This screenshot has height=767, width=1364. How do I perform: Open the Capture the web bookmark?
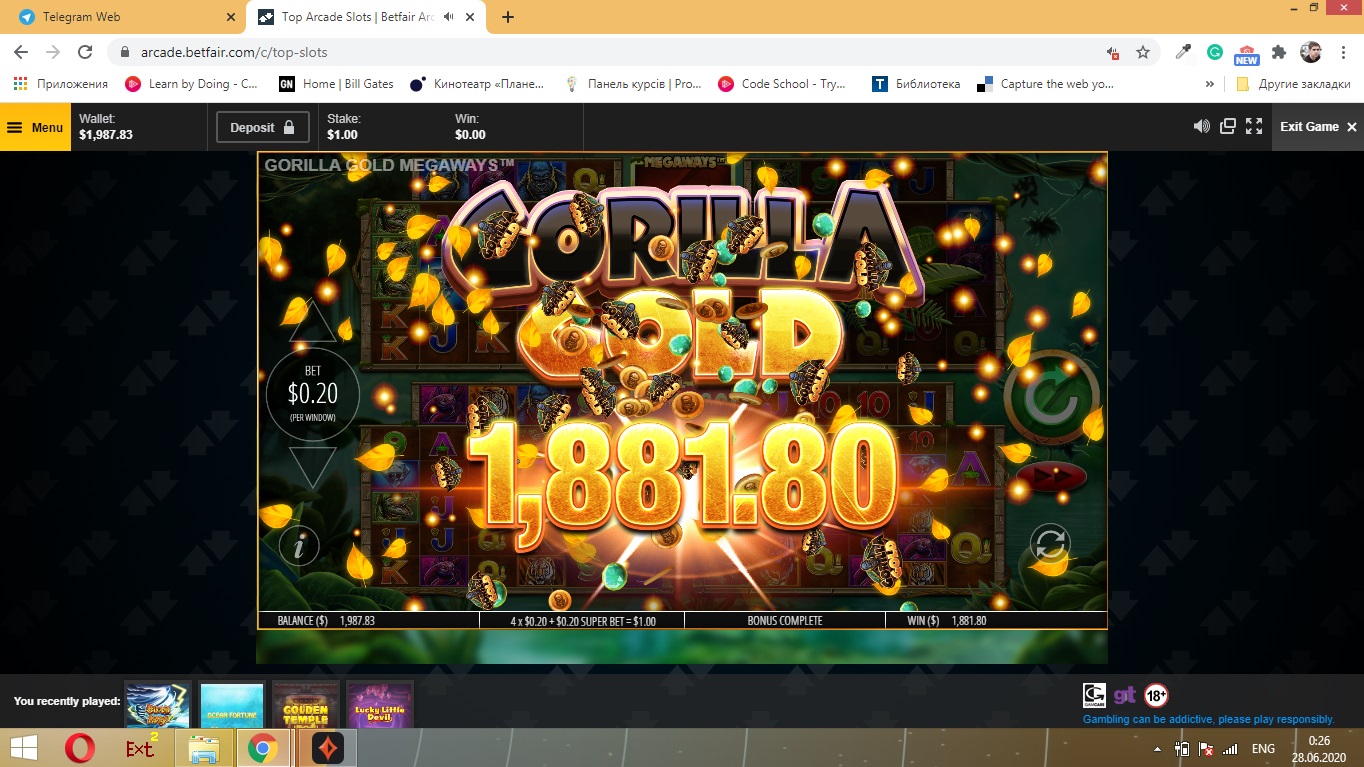[1046, 84]
